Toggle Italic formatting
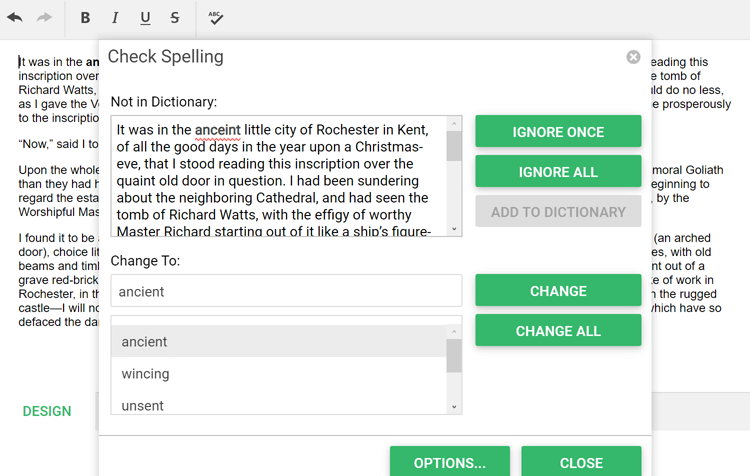Viewport: 750px width, 476px height. coord(115,18)
